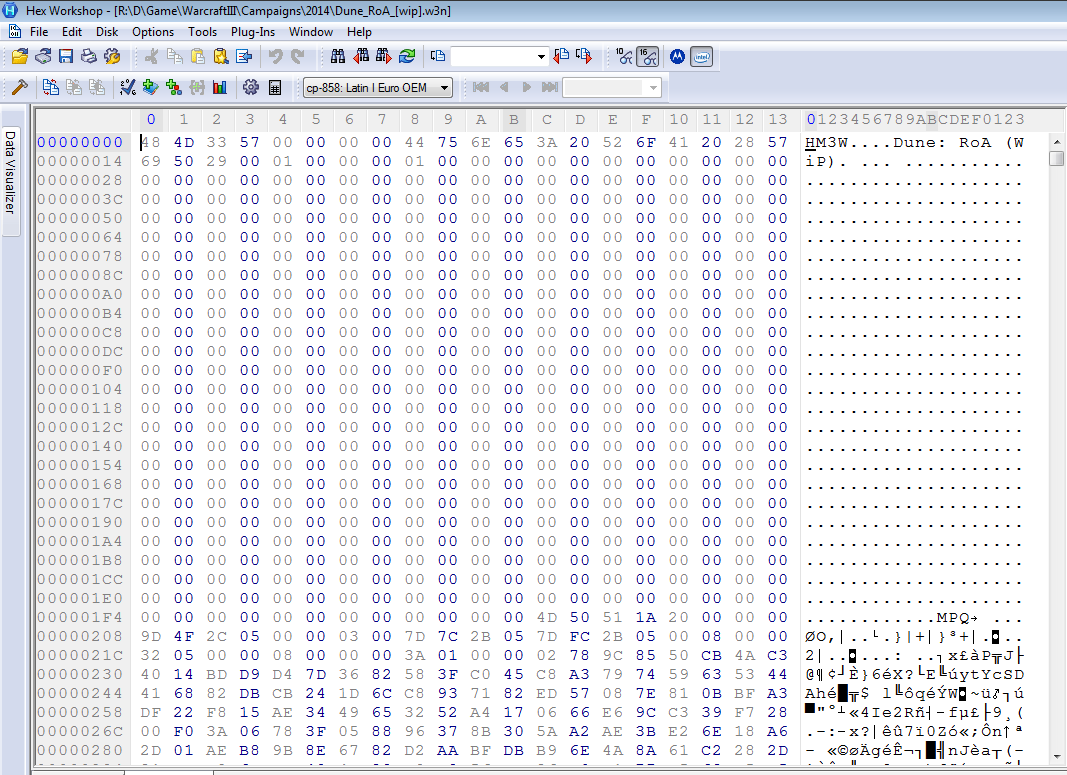Click the green plus structure icon

point(150,87)
